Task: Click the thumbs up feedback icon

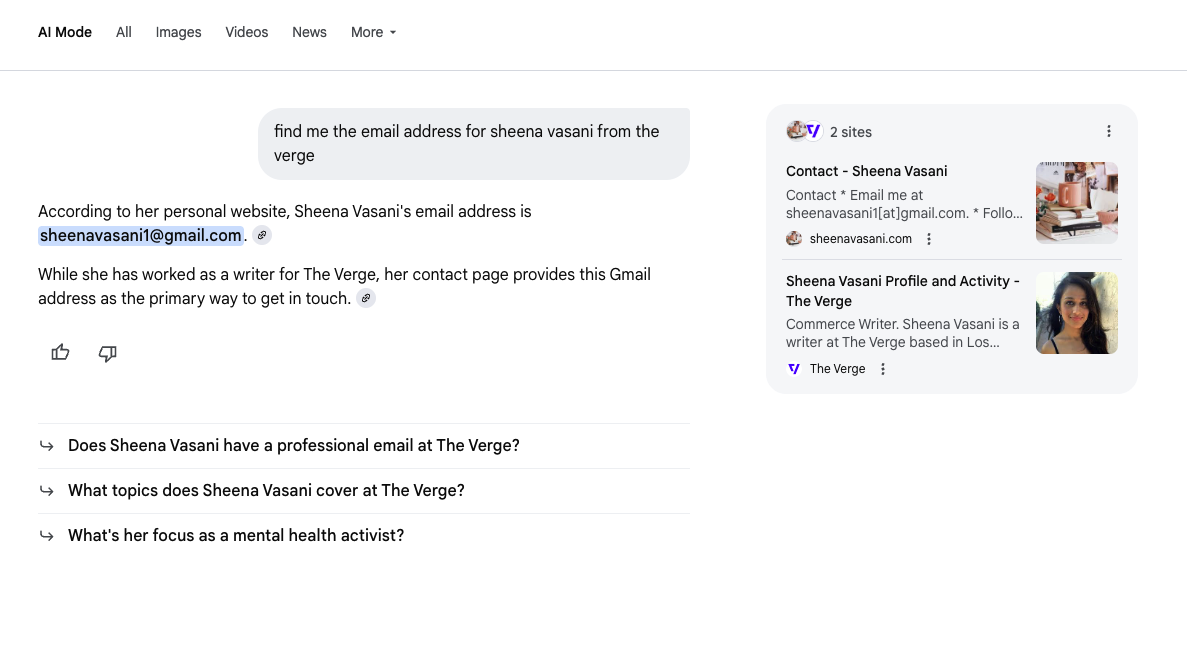Action: (60, 352)
